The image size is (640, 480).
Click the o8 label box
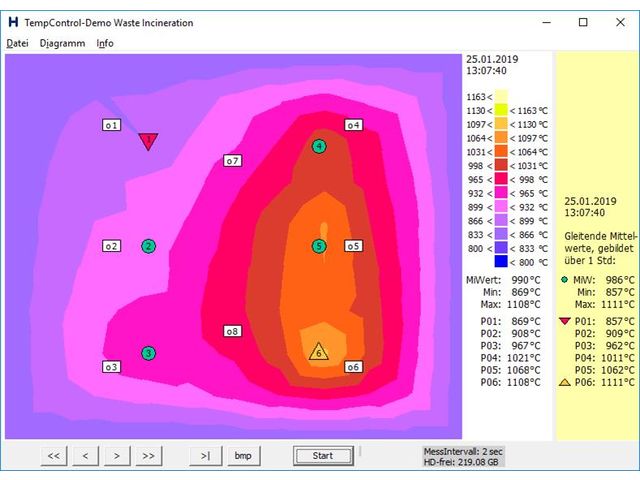(232, 331)
